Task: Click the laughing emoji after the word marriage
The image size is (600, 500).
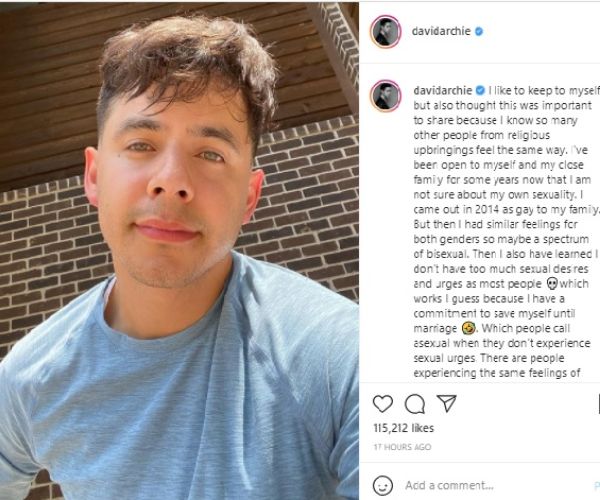Action: coord(468,328)
